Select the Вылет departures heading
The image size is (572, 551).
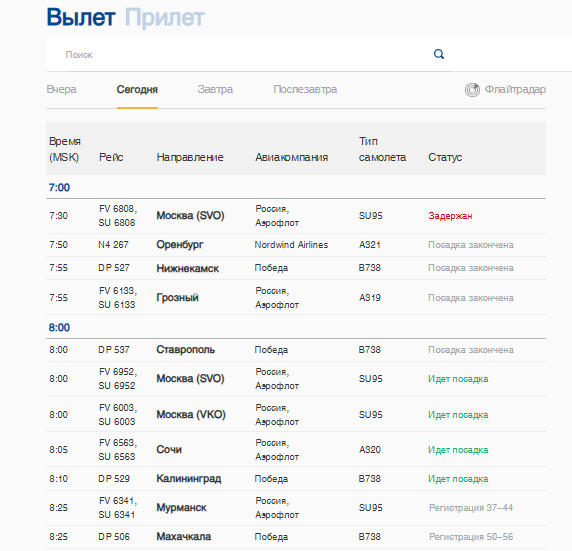(x=81, y=17)
